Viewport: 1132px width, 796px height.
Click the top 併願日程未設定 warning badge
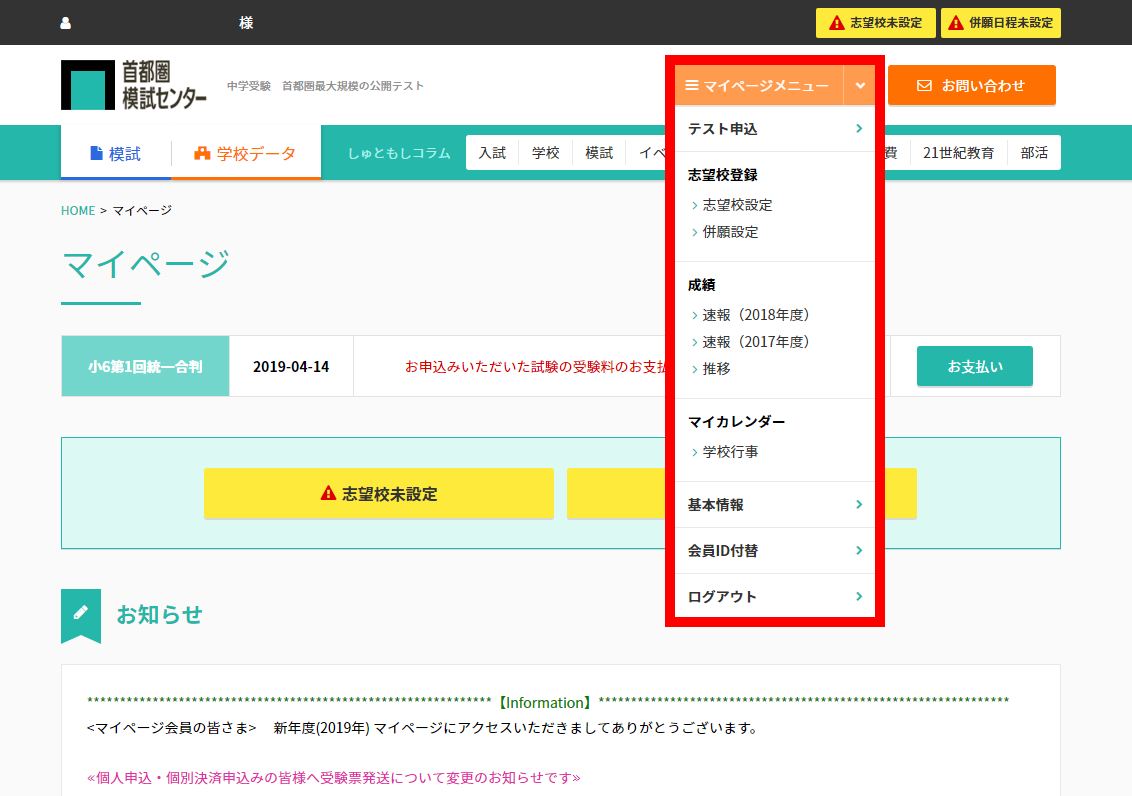click(x=1000, y=23)
